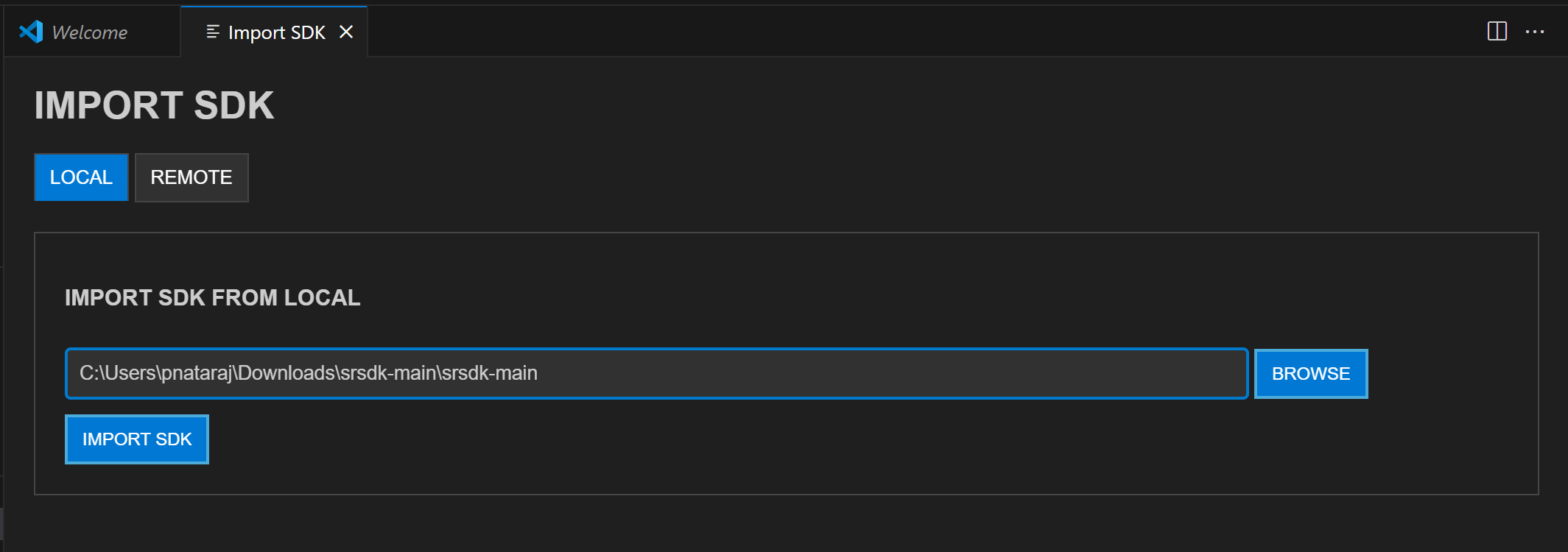This screenshot has width=1568, height=552.
Task: Click the empty tab bar space beside Import SDK
Action: coord(884,32)
